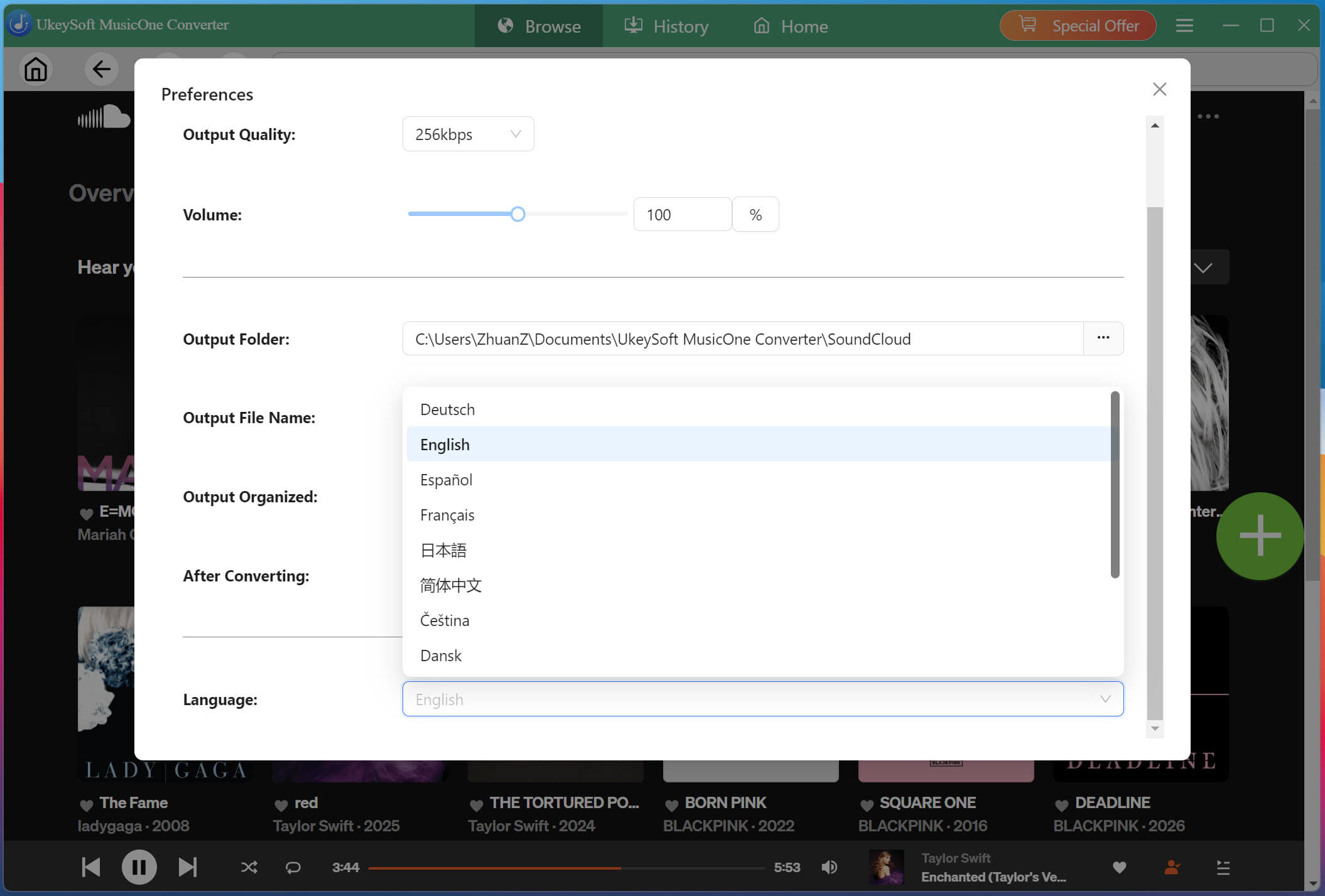Toggle shuffle playback
The image size is (1325, 896).
pyautogui.click(x=249, y=867)
